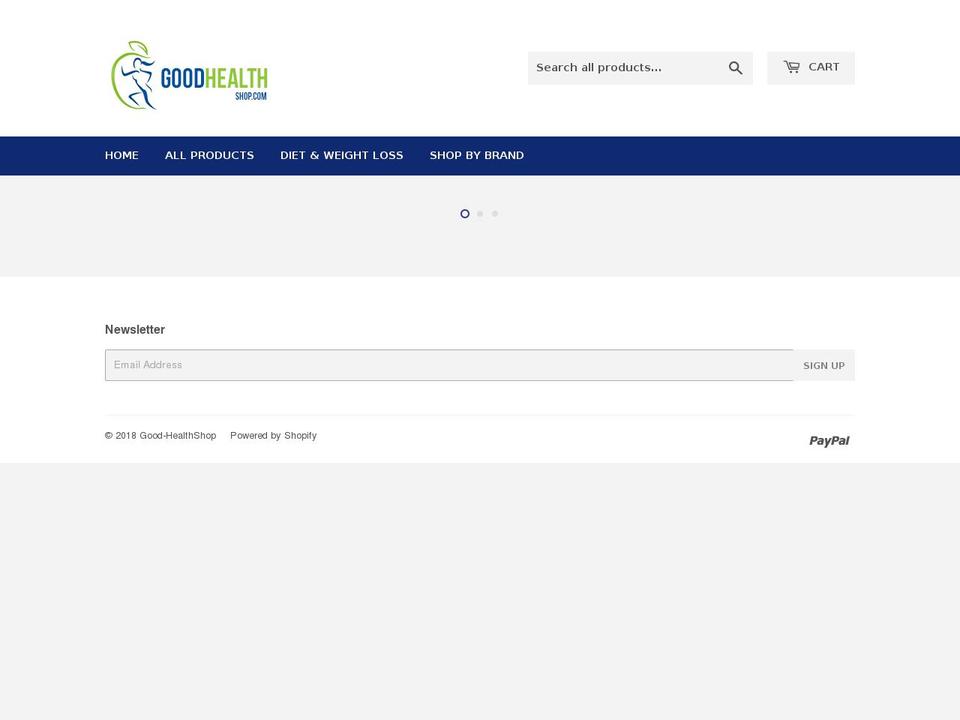Click the Sign Up button

coord(824,366)
